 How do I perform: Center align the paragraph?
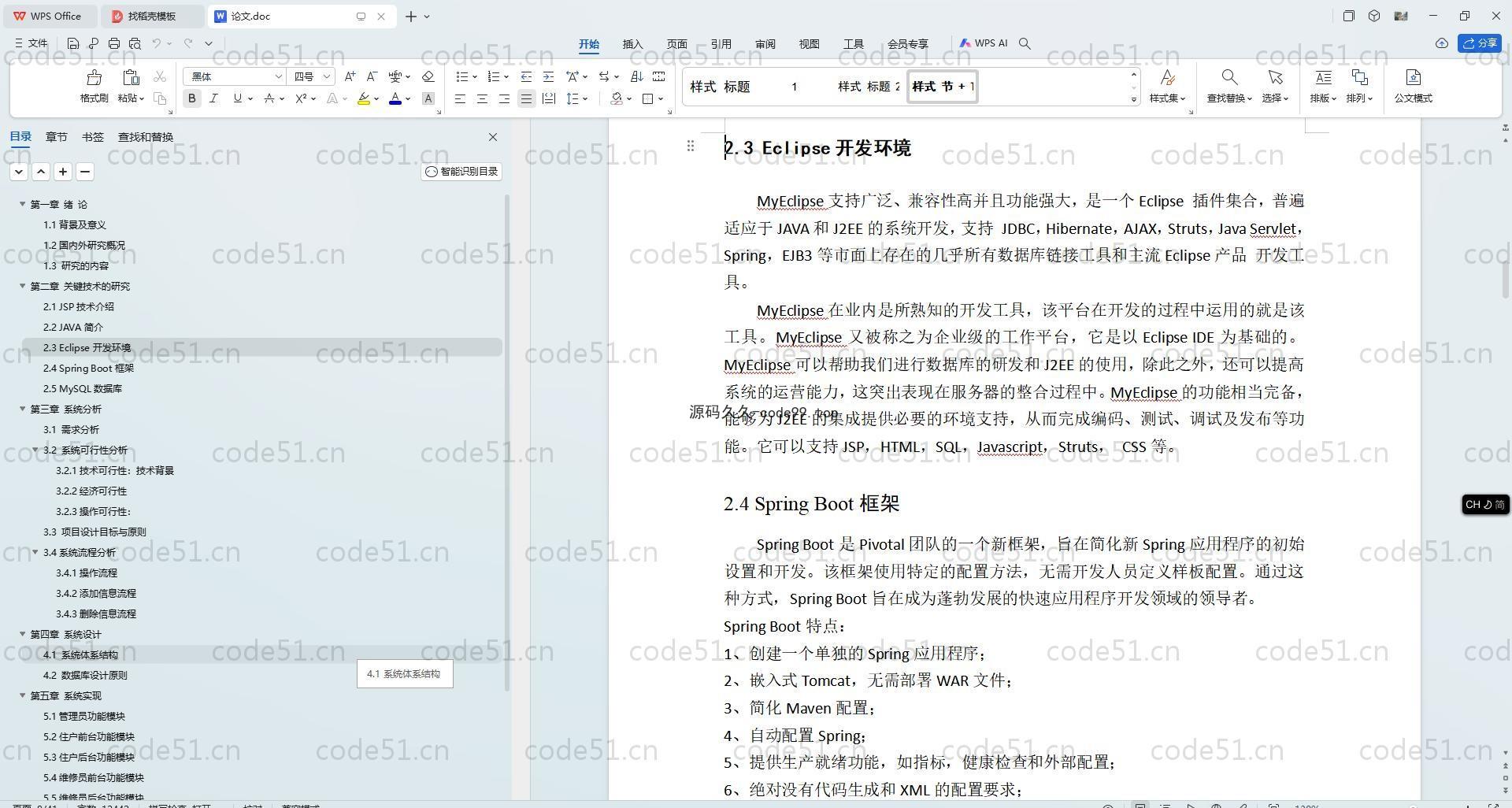[x=482, y=98]
